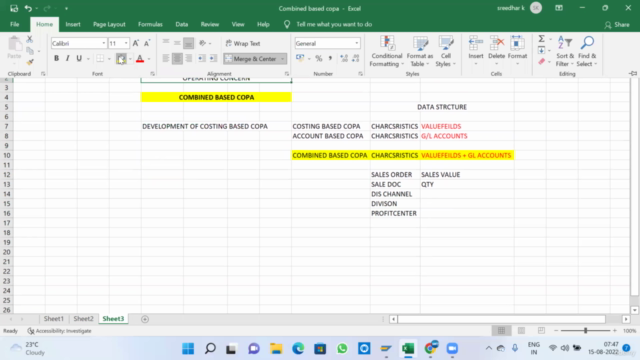640x360 pixels.
Task: Apply Percent Style format
Action: point(319,59)
